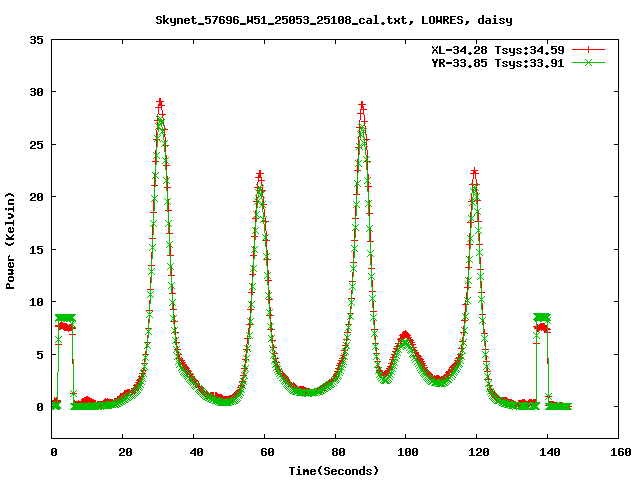Click x-axis tick label 100

point(408,452)
